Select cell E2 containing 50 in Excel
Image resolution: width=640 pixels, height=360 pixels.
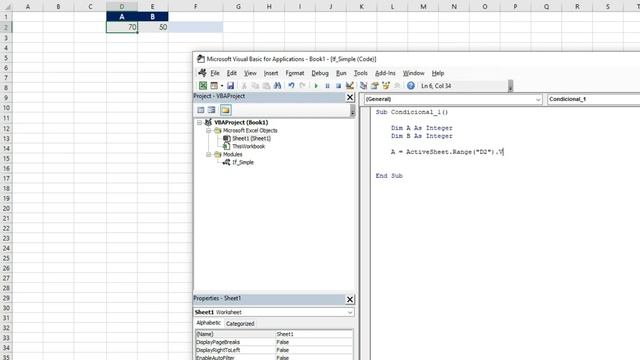point(153,27)
